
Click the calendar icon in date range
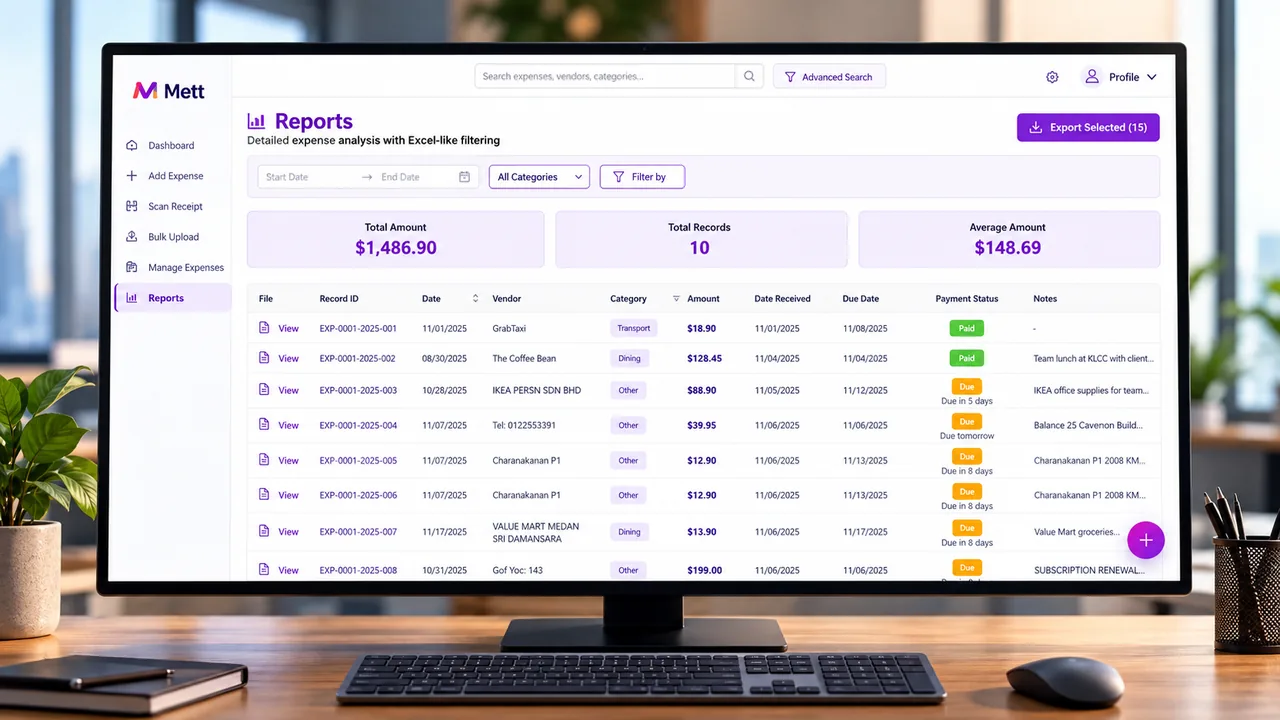pyautogui.click(x=464, y=177)
